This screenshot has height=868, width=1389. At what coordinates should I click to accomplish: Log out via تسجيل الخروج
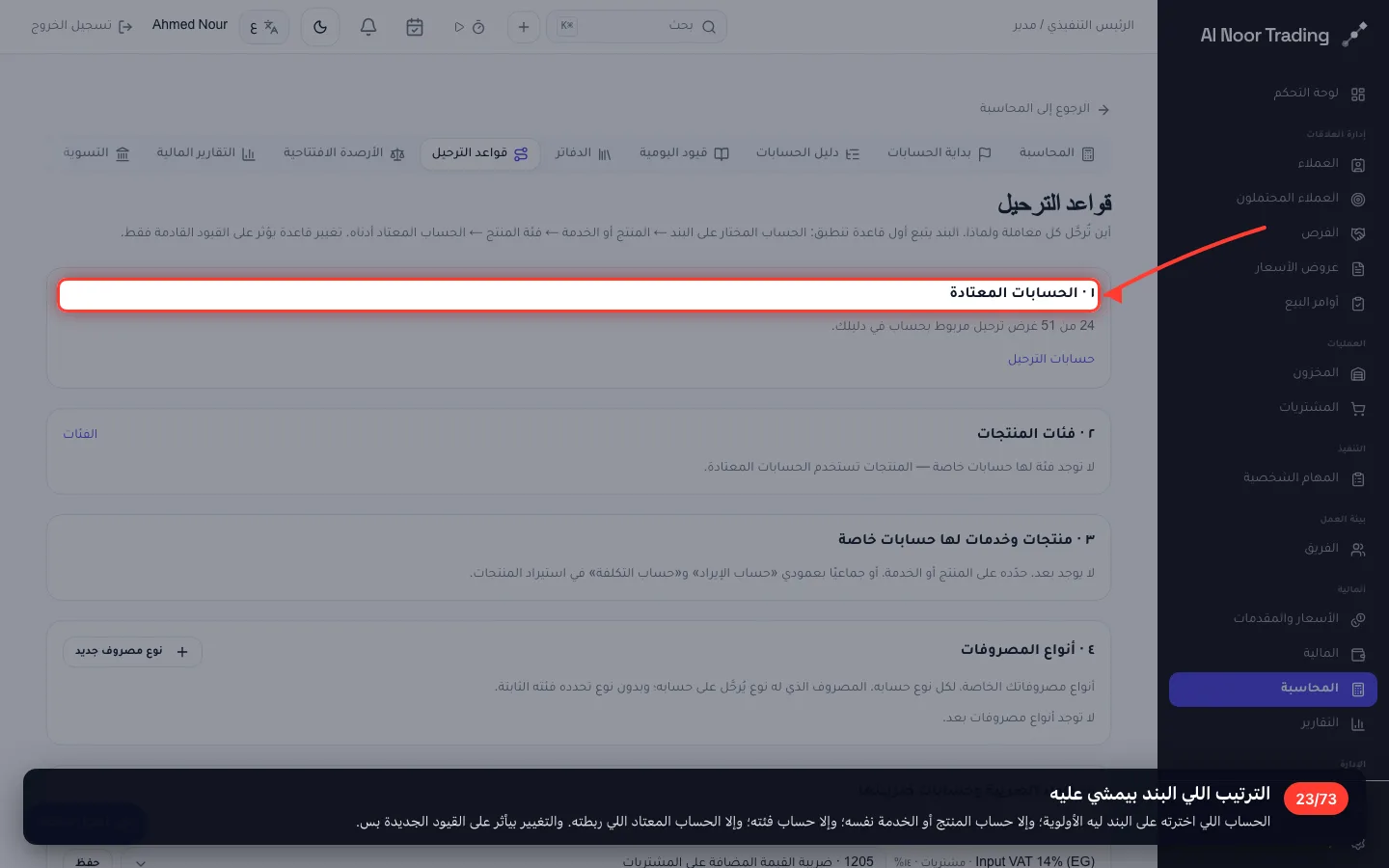point(82,26)
